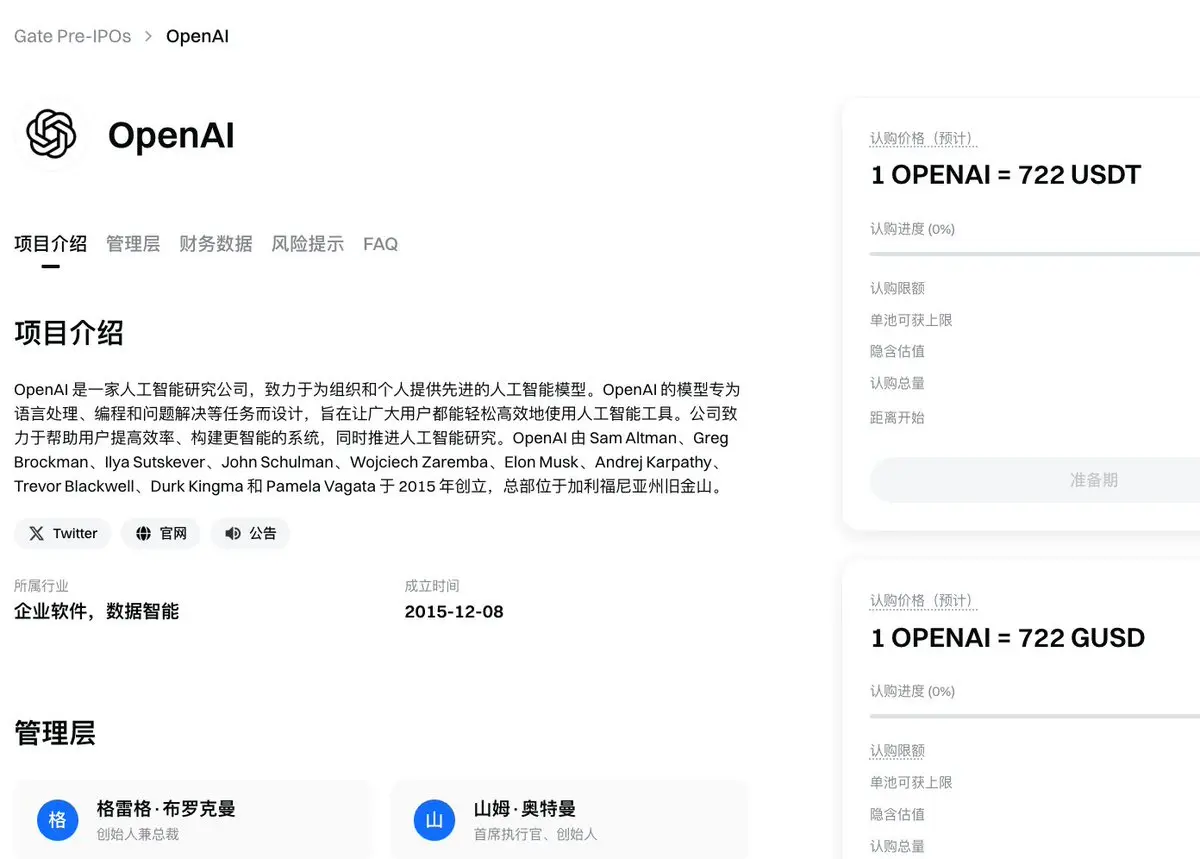Click the speaker icon beside 公告

(233, 533)
